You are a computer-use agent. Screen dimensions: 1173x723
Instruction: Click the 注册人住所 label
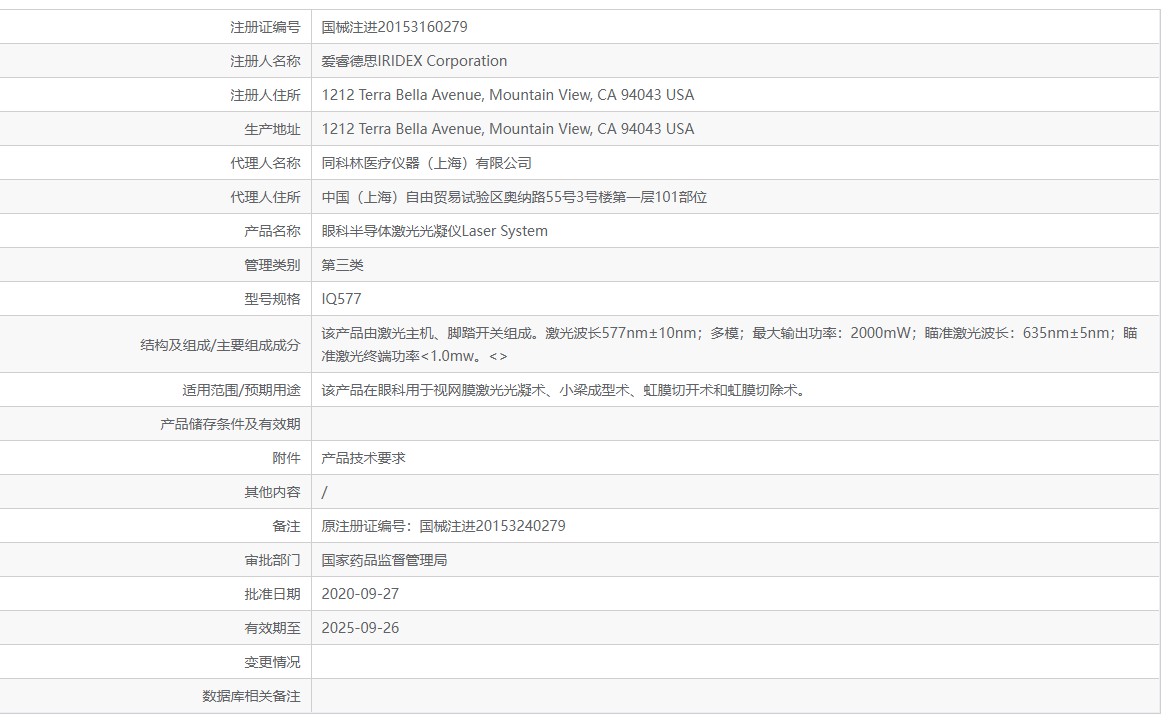(265, 95)
